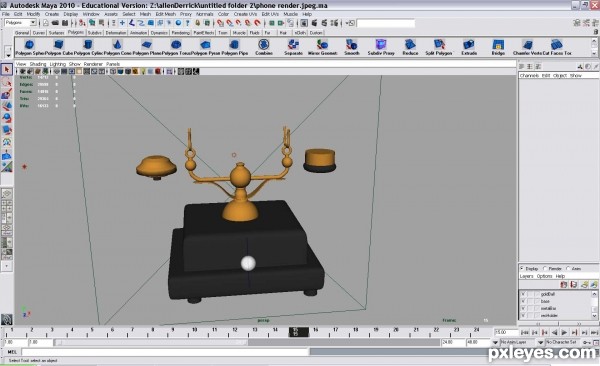This screenshot has width=600, height=366.
Task: Click the Polygon Sphere shelf icon
Action: click(29, 44)
